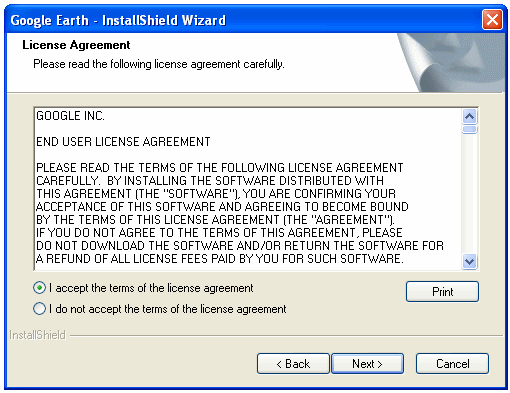Click the "I accept the terms" label text
The width and height of the screenshot is (510, 393).
coord(151,288)
